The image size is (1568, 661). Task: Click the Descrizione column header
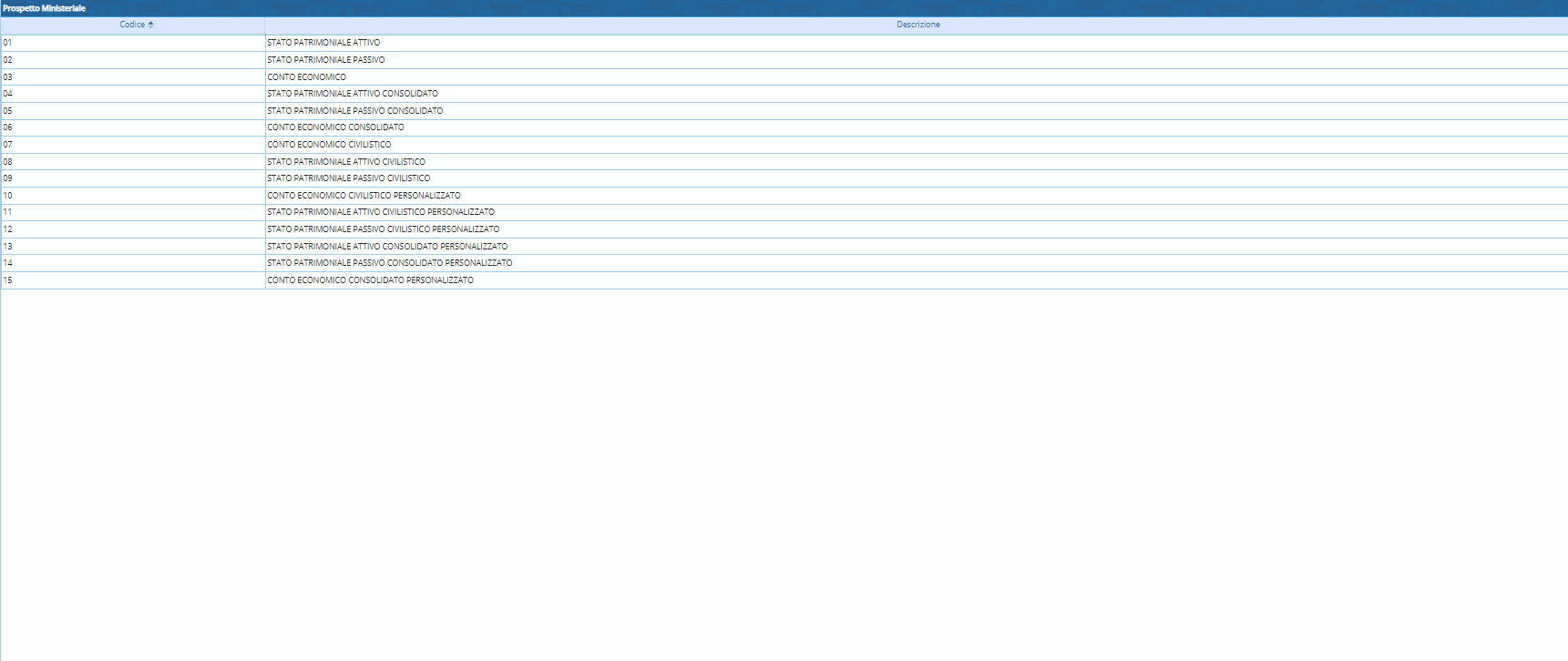click(917, 25)
